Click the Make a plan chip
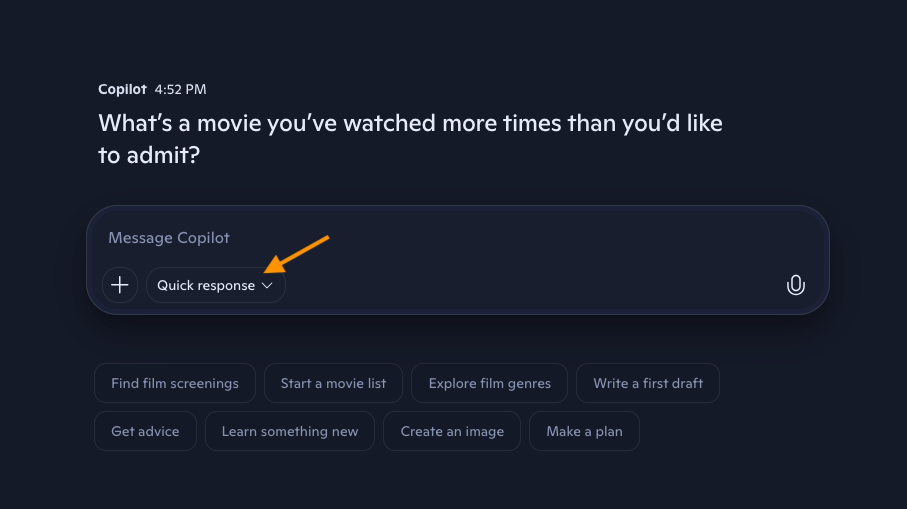 pyautogui.click(x=584, y=431)
